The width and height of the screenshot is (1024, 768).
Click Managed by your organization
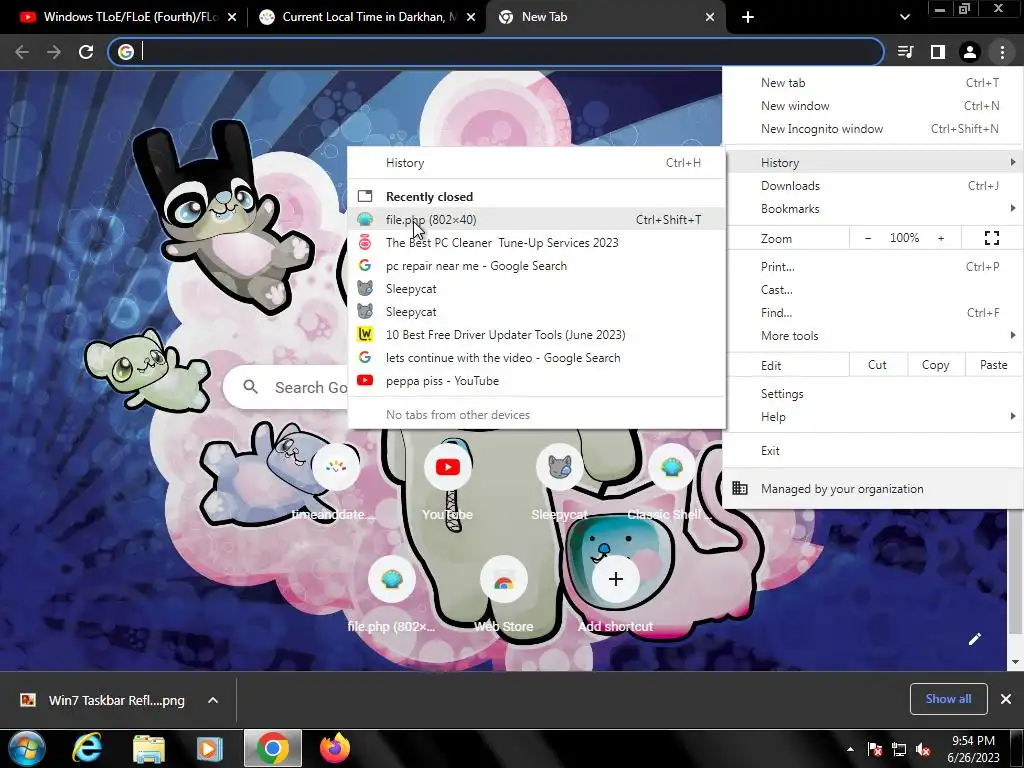coord(872,488)
